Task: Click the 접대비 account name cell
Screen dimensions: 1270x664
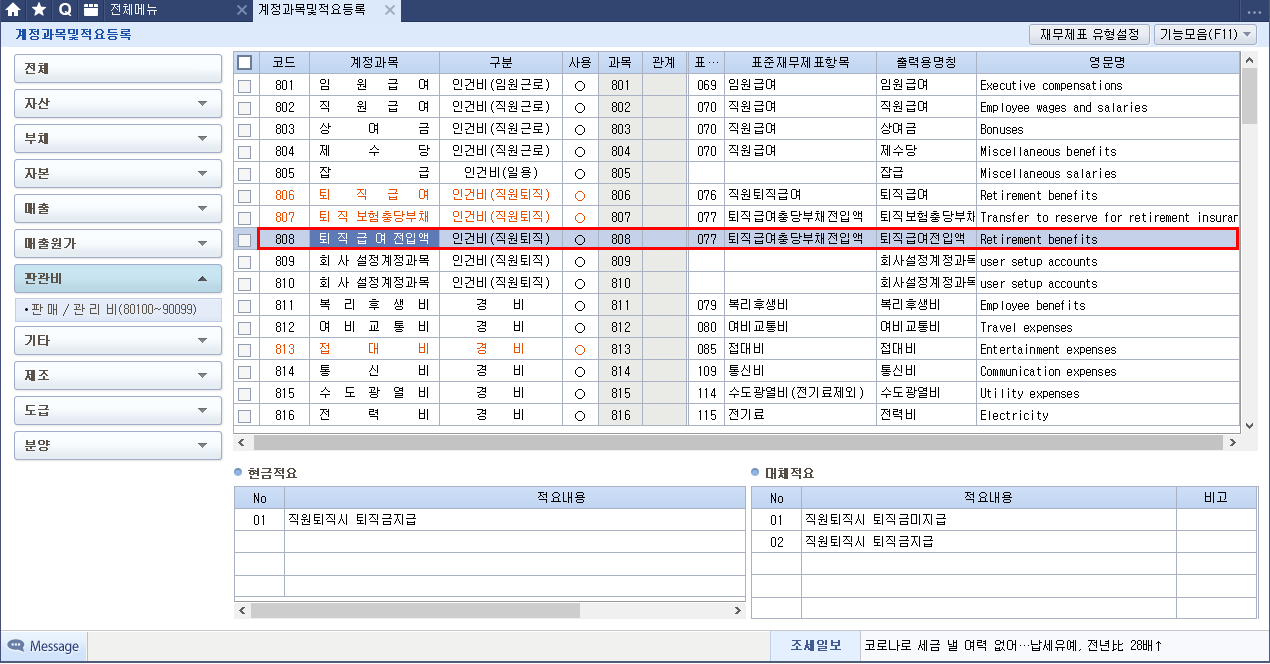Action: [x=374, y=350]
